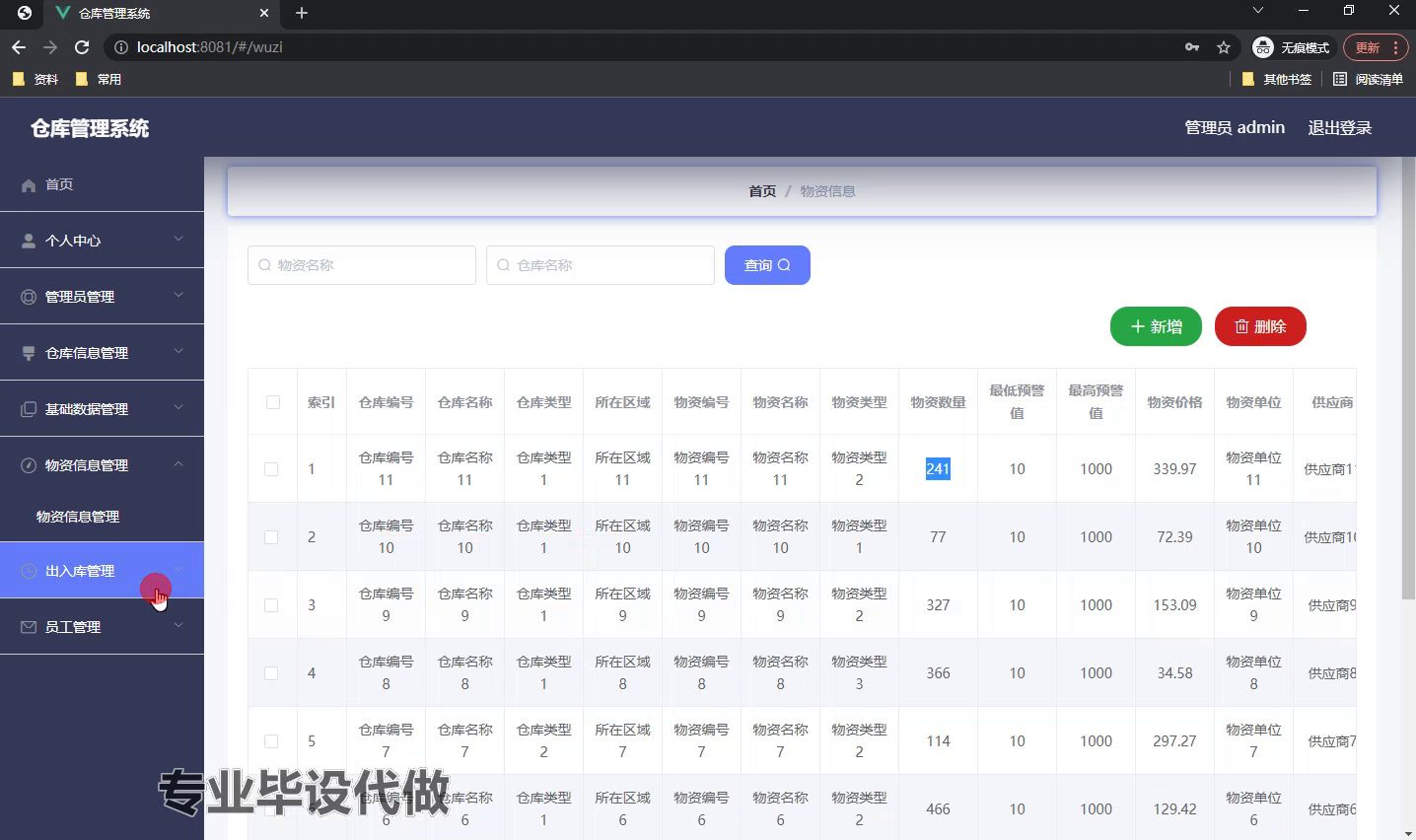Open the tab search dropdown arrow

click(1258, 11)
